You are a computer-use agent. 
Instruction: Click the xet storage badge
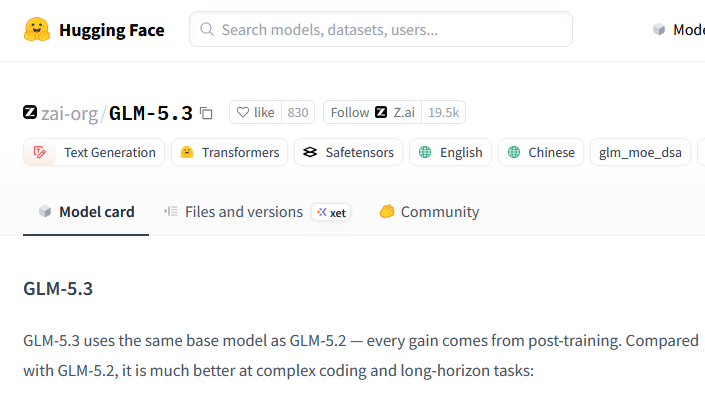click(331, 212)
